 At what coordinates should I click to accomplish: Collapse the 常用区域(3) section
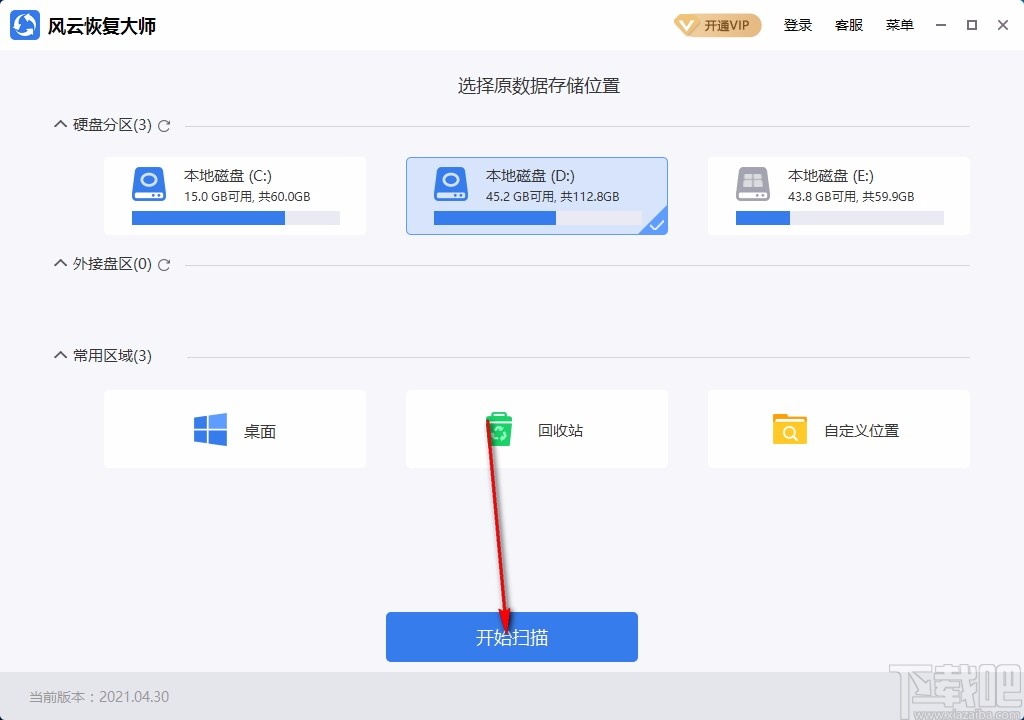pyautogui.click(x=59, y=355)
